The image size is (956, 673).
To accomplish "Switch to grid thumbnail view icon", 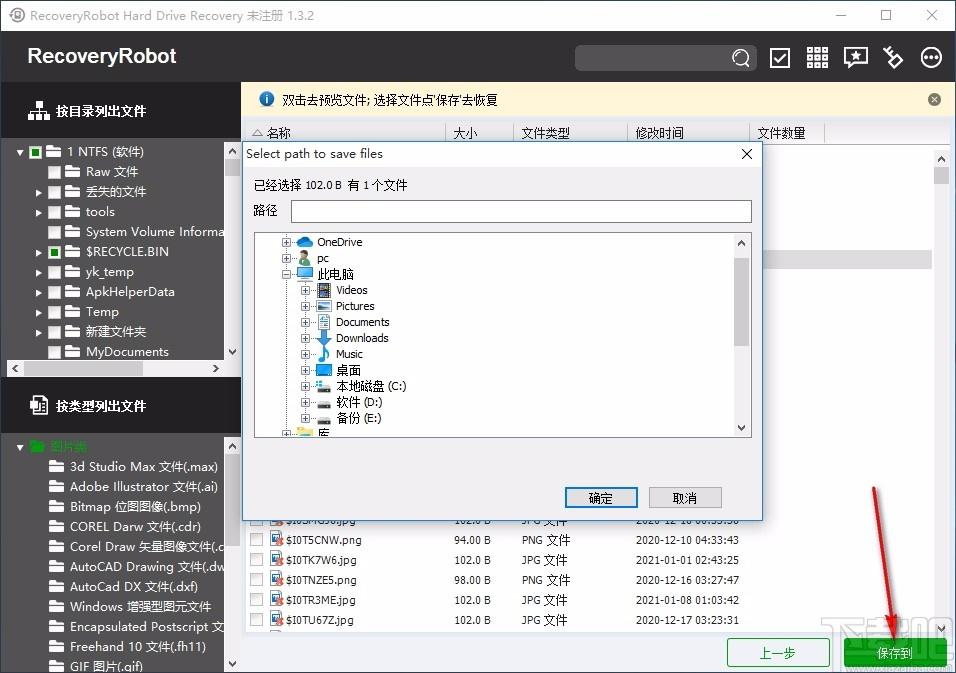I will point(817,57).
